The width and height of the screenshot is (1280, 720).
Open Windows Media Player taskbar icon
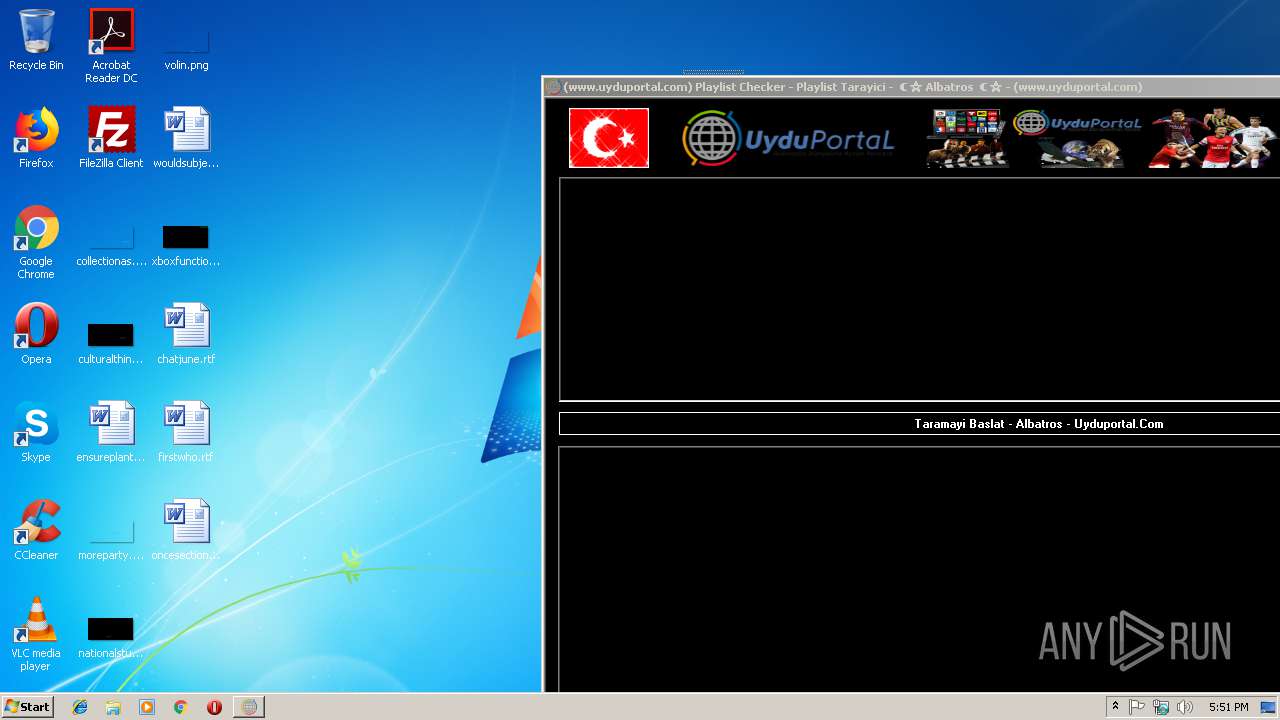(147, 707)
